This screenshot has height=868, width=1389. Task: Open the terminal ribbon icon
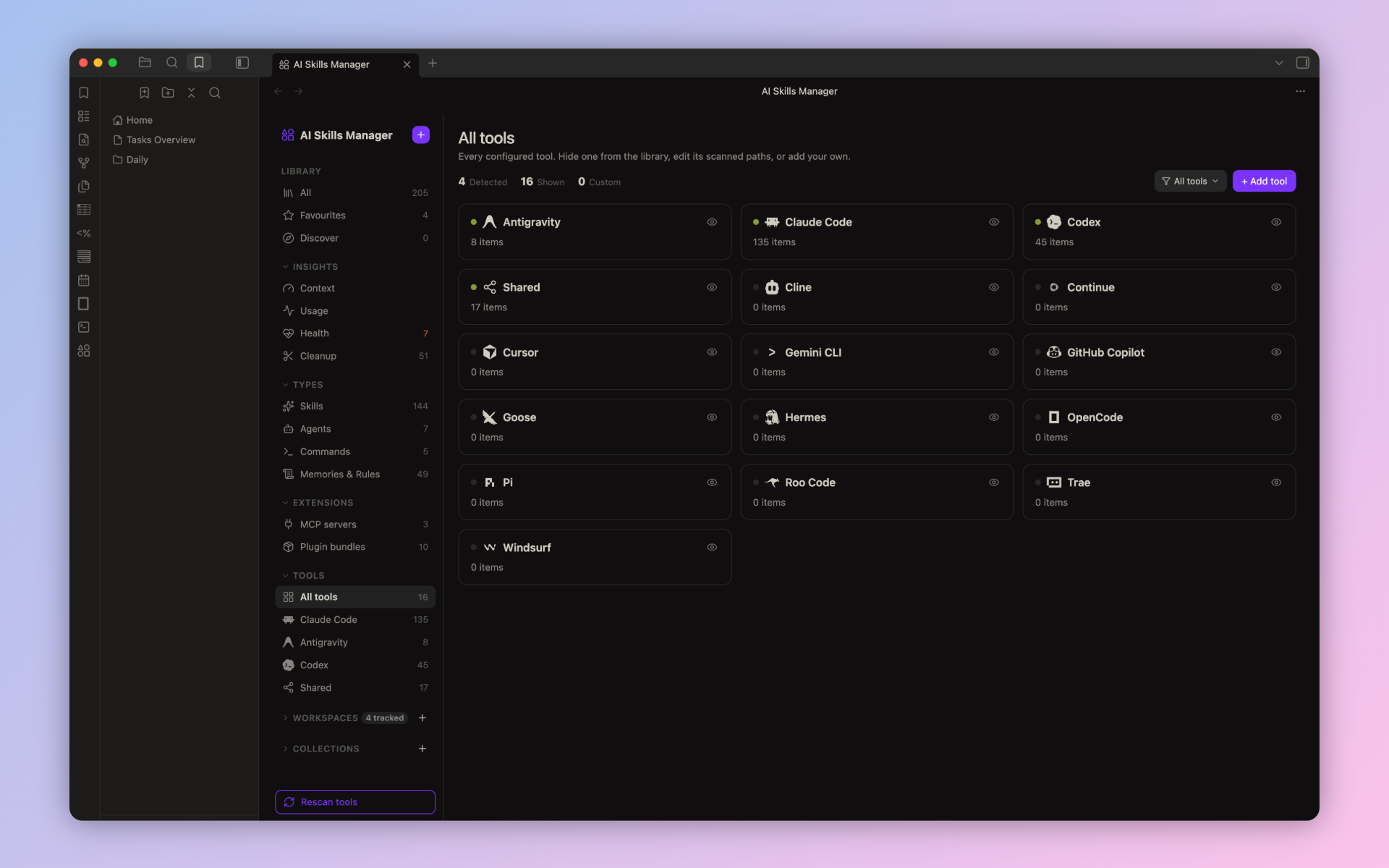pos(84,327)
